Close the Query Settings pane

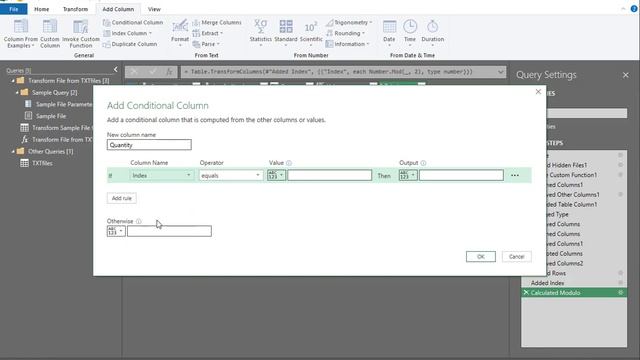click(x=626, y=75)
